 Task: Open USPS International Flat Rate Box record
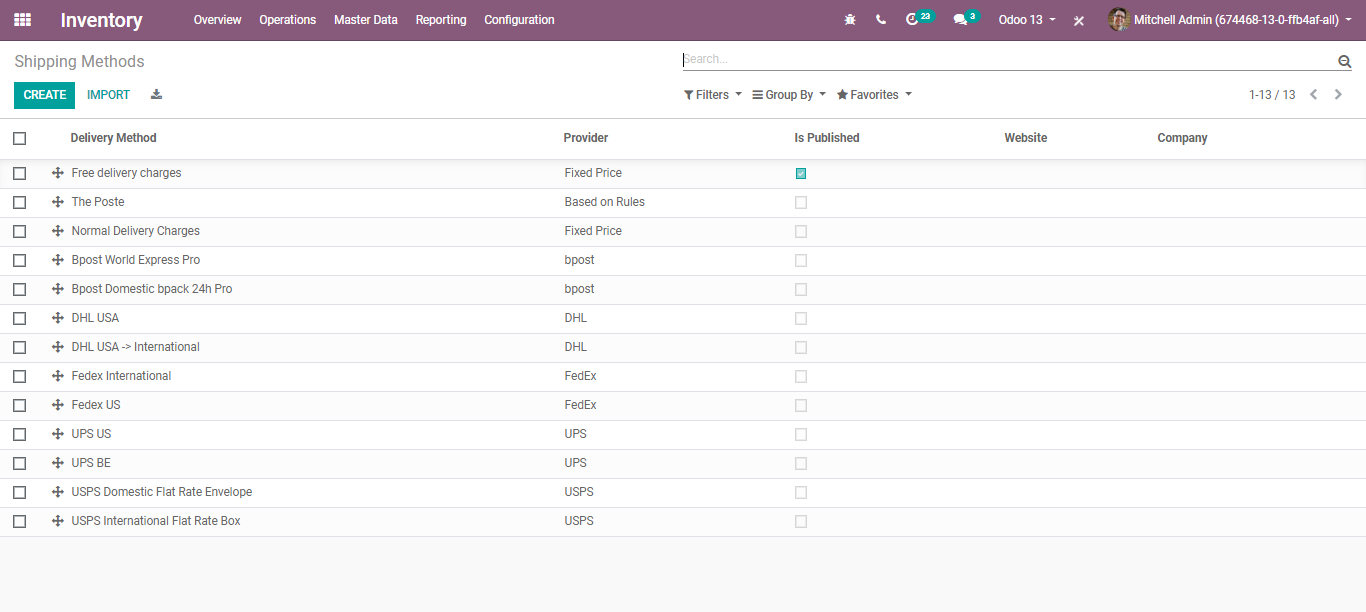point(155,521)
